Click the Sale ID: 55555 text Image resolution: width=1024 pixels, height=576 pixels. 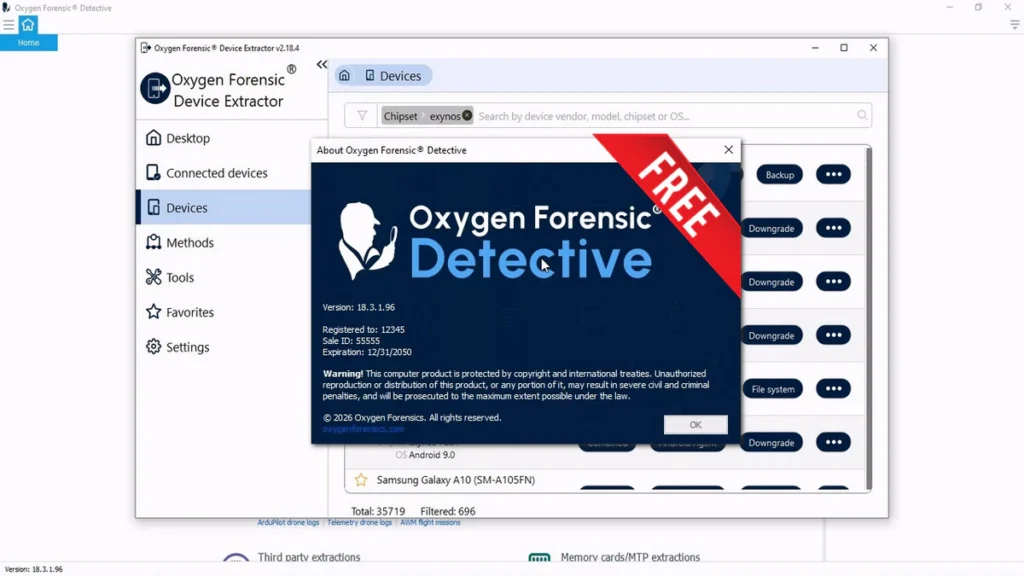pos(351,341)
